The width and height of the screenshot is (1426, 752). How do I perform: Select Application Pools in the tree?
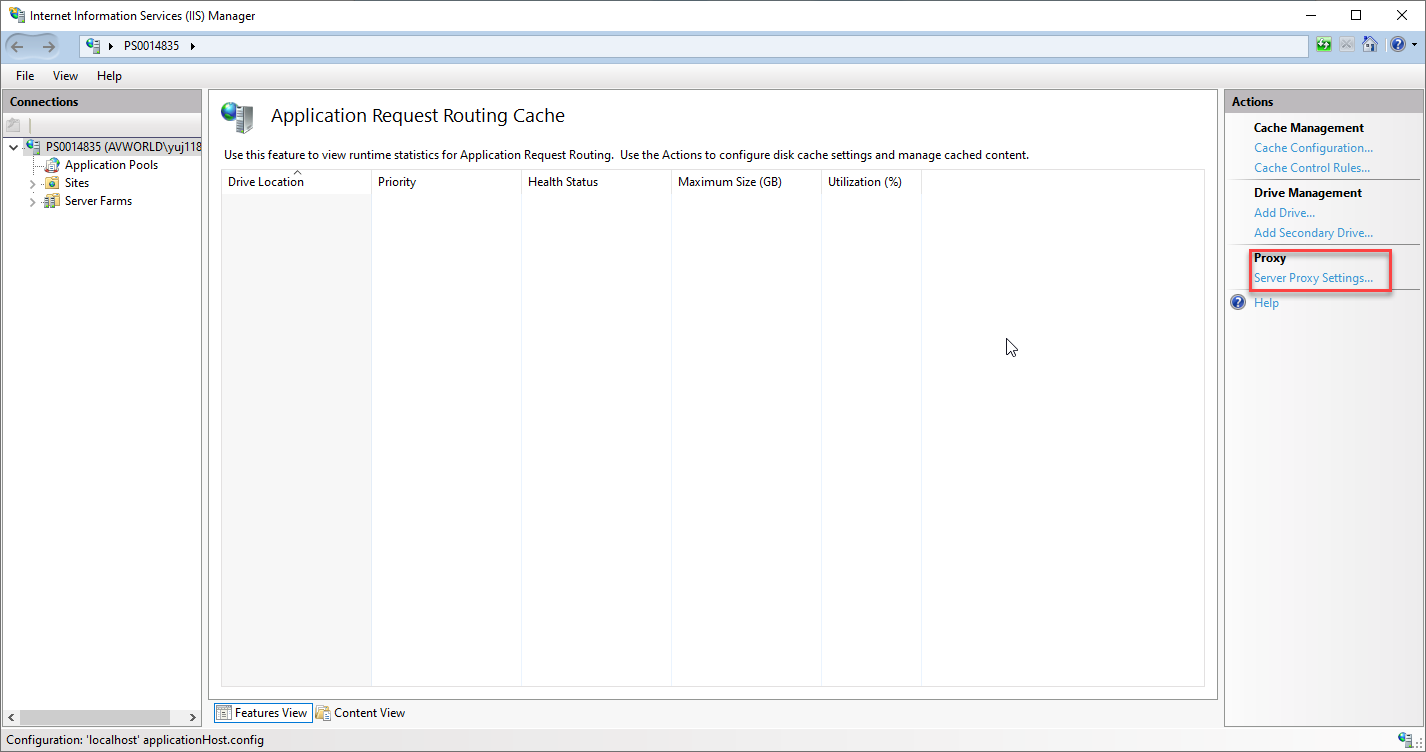111,165
